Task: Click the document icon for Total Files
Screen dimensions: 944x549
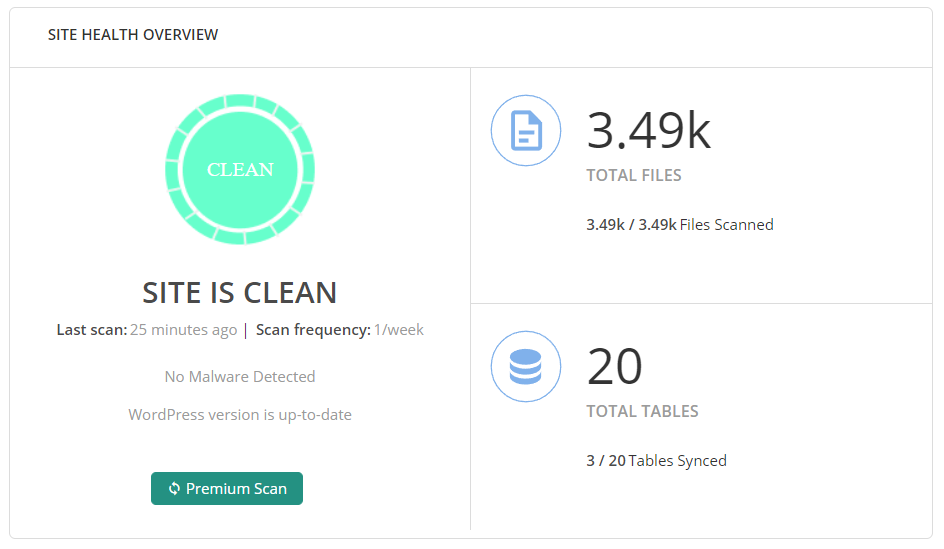Action: (x=526, y=130)
